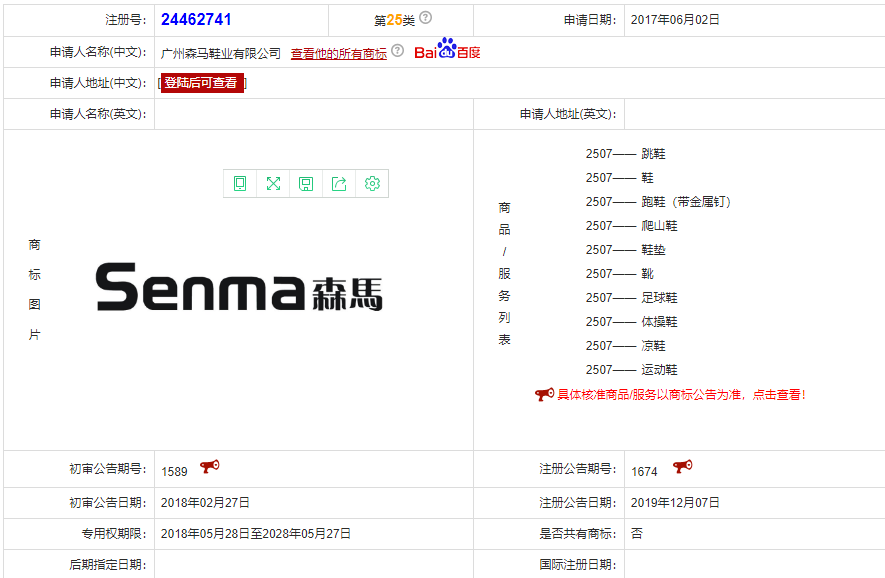This screenshot has height=578, width=885.
Task: Click the 是否共有商标 label
Action: click(x=577, y=533)
